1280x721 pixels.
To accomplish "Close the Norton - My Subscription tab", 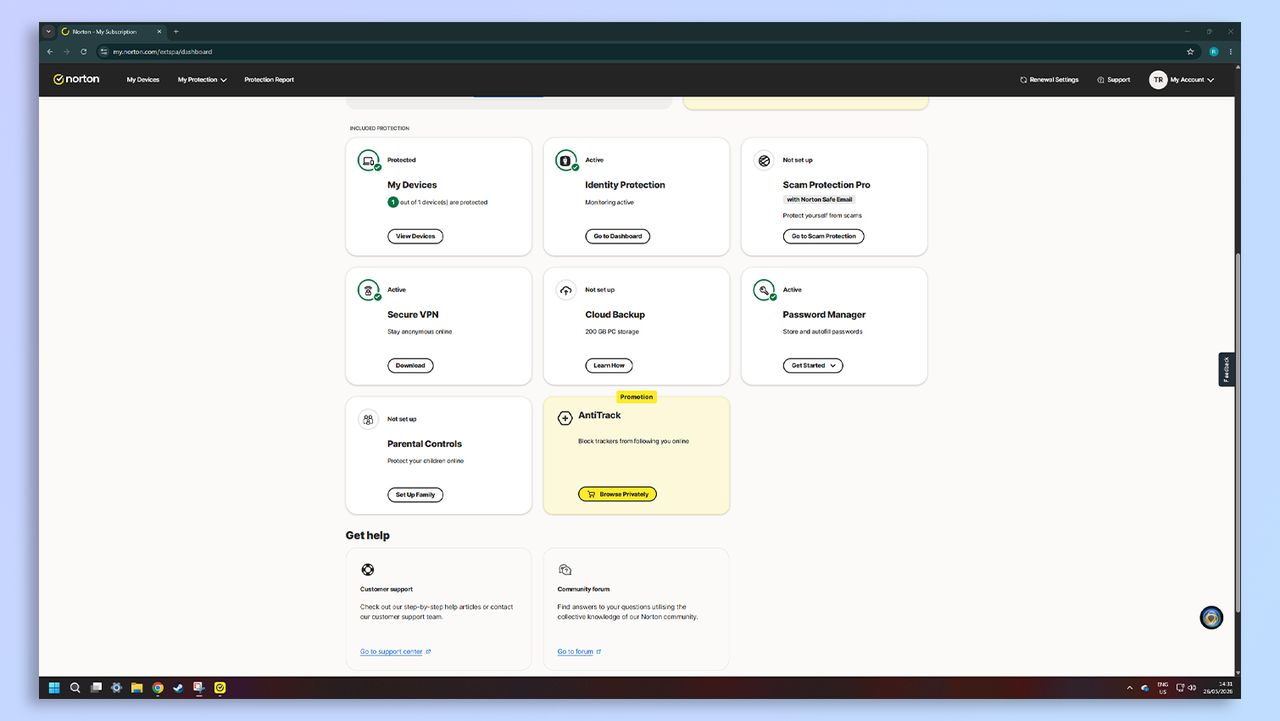I will point(158,31).
